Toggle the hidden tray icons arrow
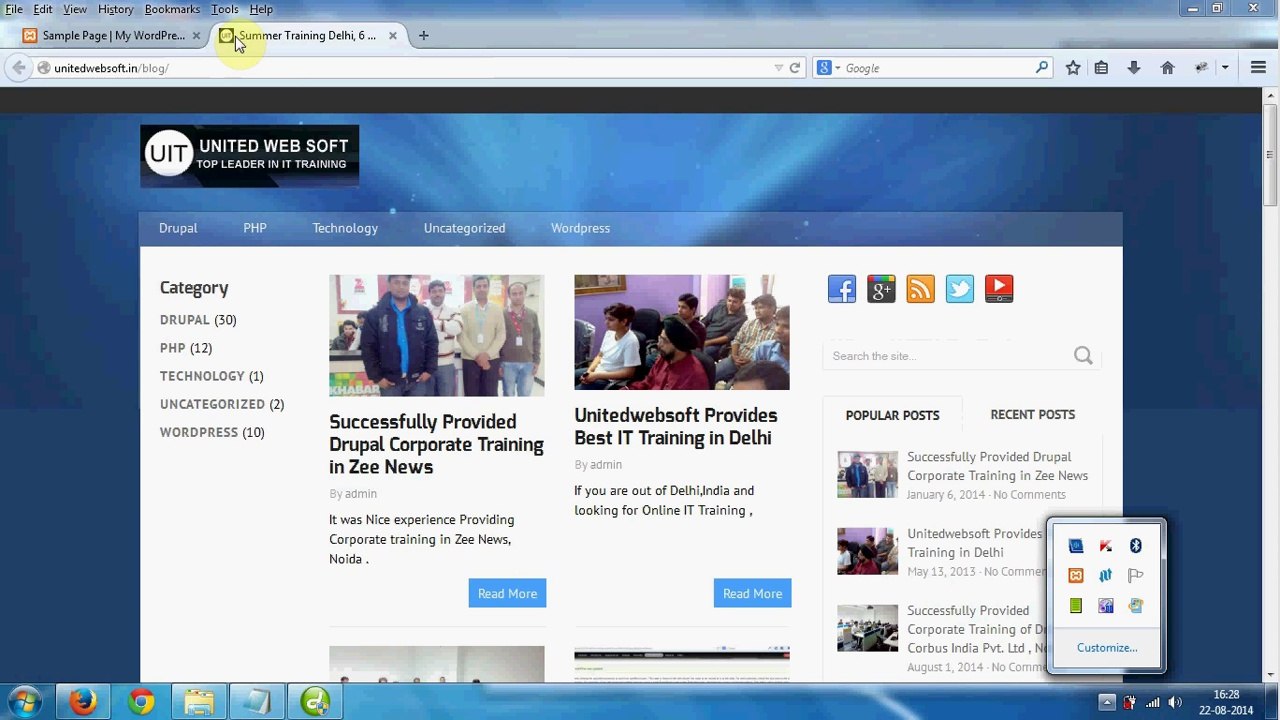Image resolution: width=1280 pixels, height=720 pixels. (1107, 702)
